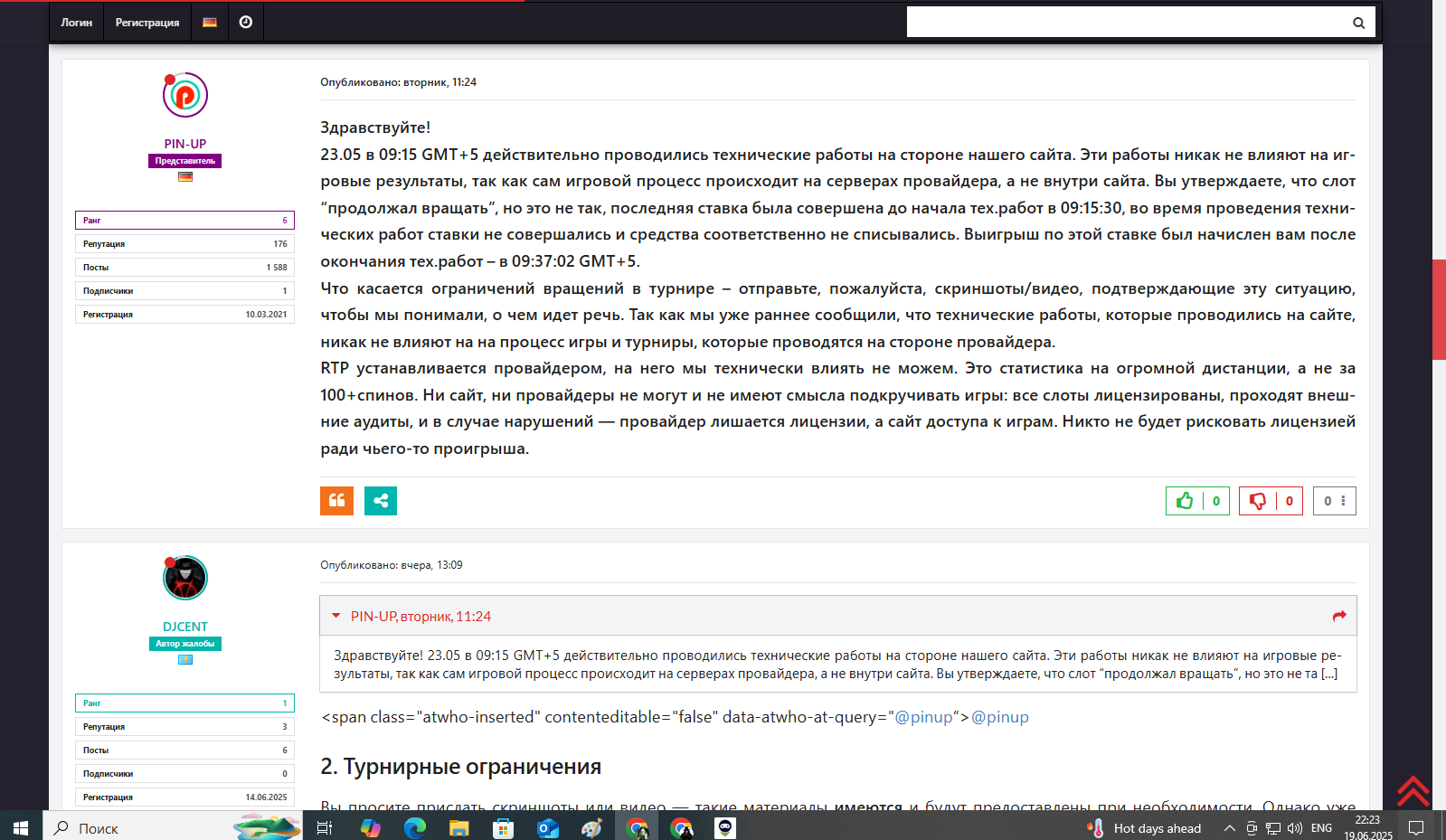
Task: Click the teal share post icon
Action: click(381, 501)
